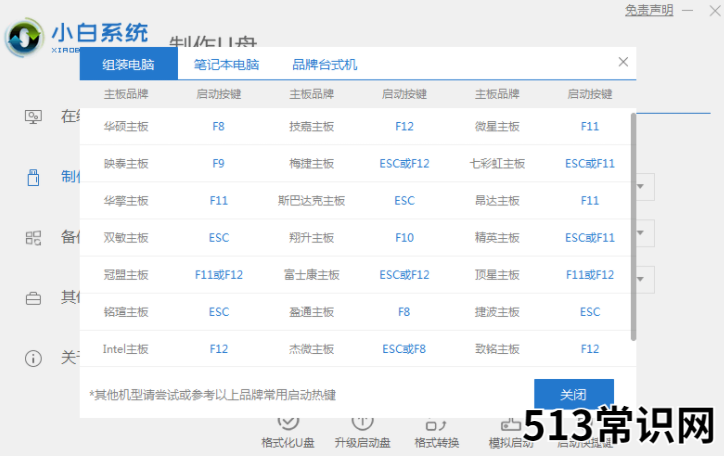The width and height of the screenshot is (724, 456).
Task: Click 昂达主板 cell
Action: coord(497,201)
